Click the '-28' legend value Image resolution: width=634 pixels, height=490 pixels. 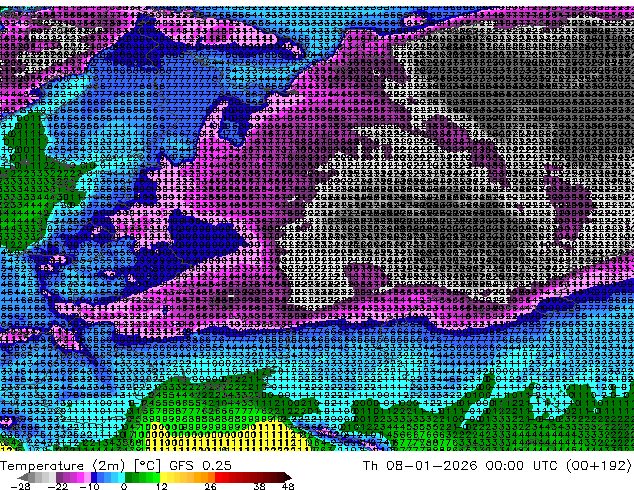pos(20,486)
